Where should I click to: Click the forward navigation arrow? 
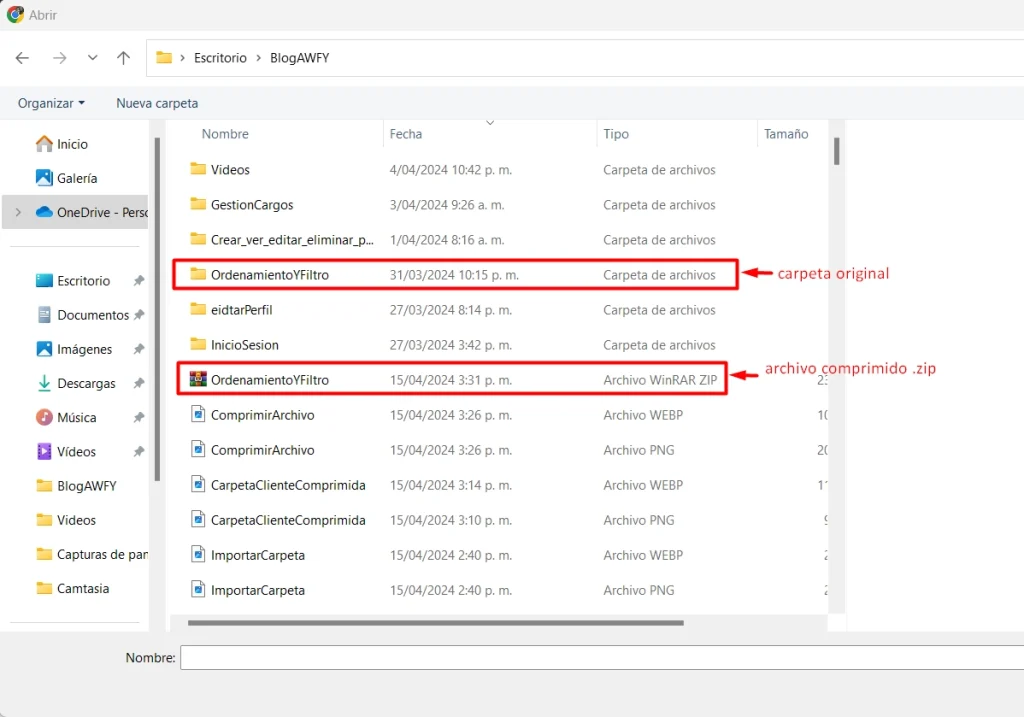coord(59,58)
